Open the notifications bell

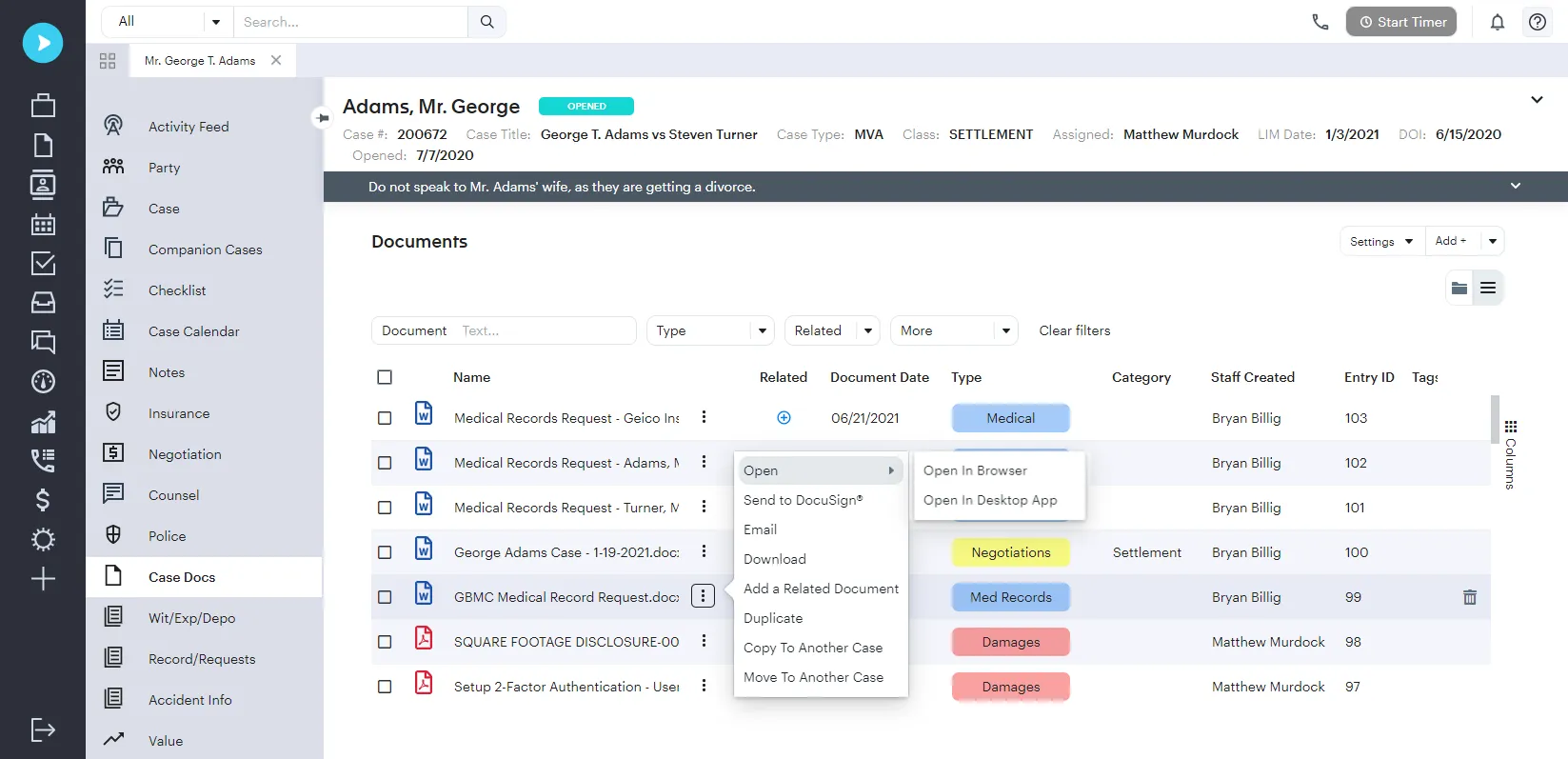coord(1497,22)
